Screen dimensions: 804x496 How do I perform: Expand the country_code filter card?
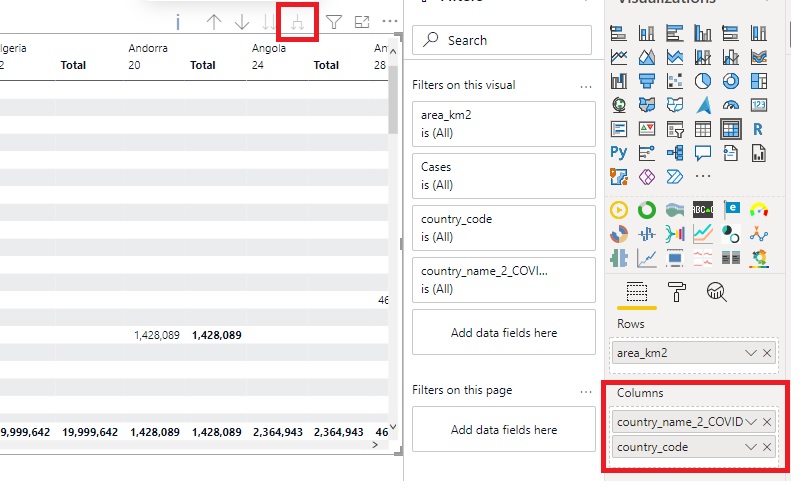click(x=504, y=228)
